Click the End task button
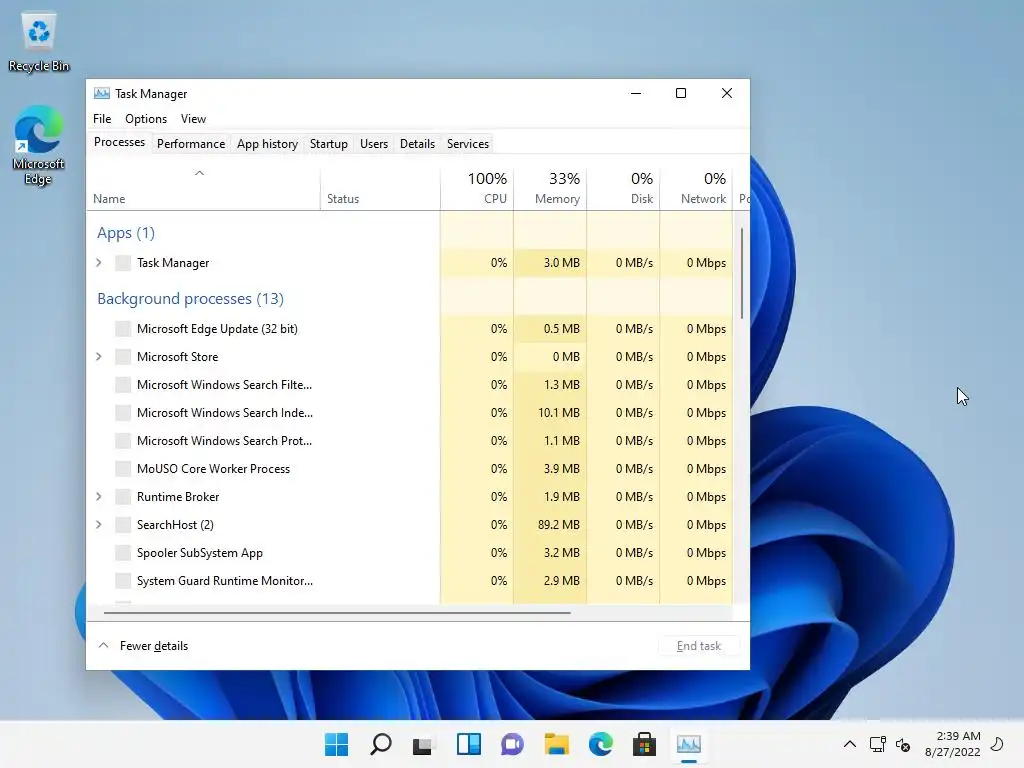 (x=699, y=646)
